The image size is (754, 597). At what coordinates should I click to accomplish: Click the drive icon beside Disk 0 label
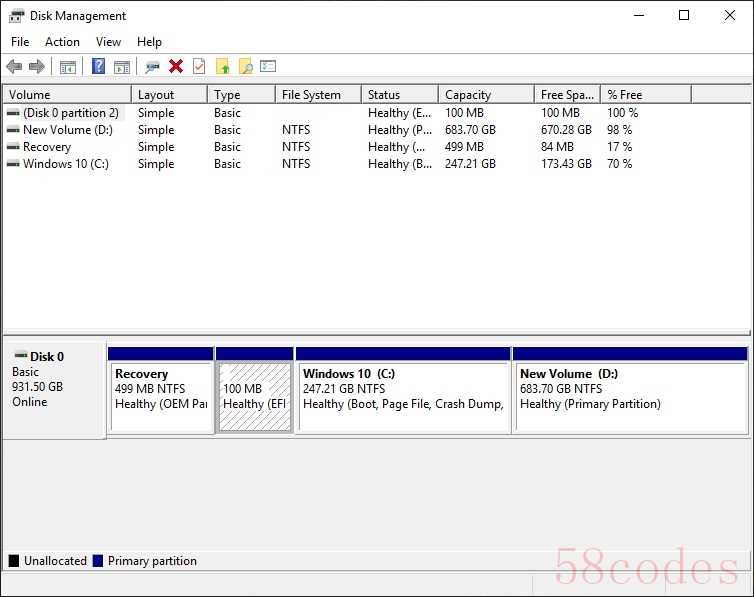click(21, 356)
